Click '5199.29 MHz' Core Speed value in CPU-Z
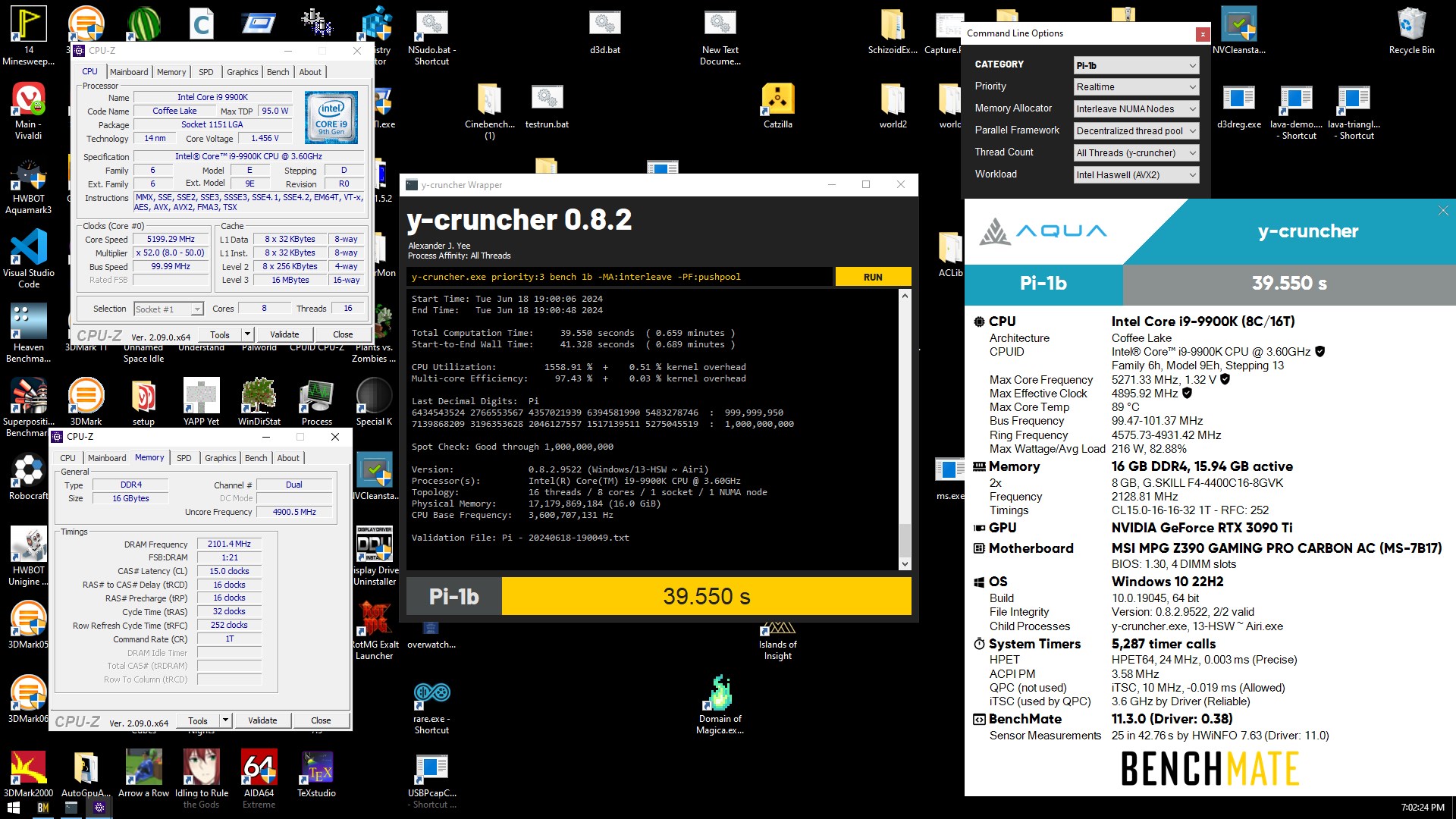The height and width of the screenshot is (819, 1456). click(x=171, y=239)
